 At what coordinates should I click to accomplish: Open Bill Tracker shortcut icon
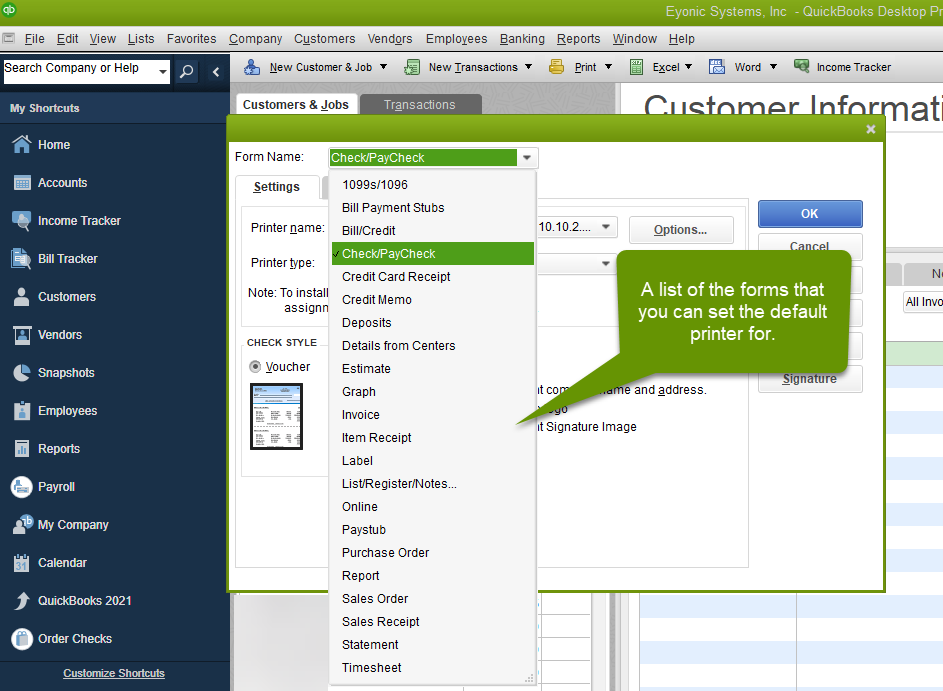(x=22, y=259)
